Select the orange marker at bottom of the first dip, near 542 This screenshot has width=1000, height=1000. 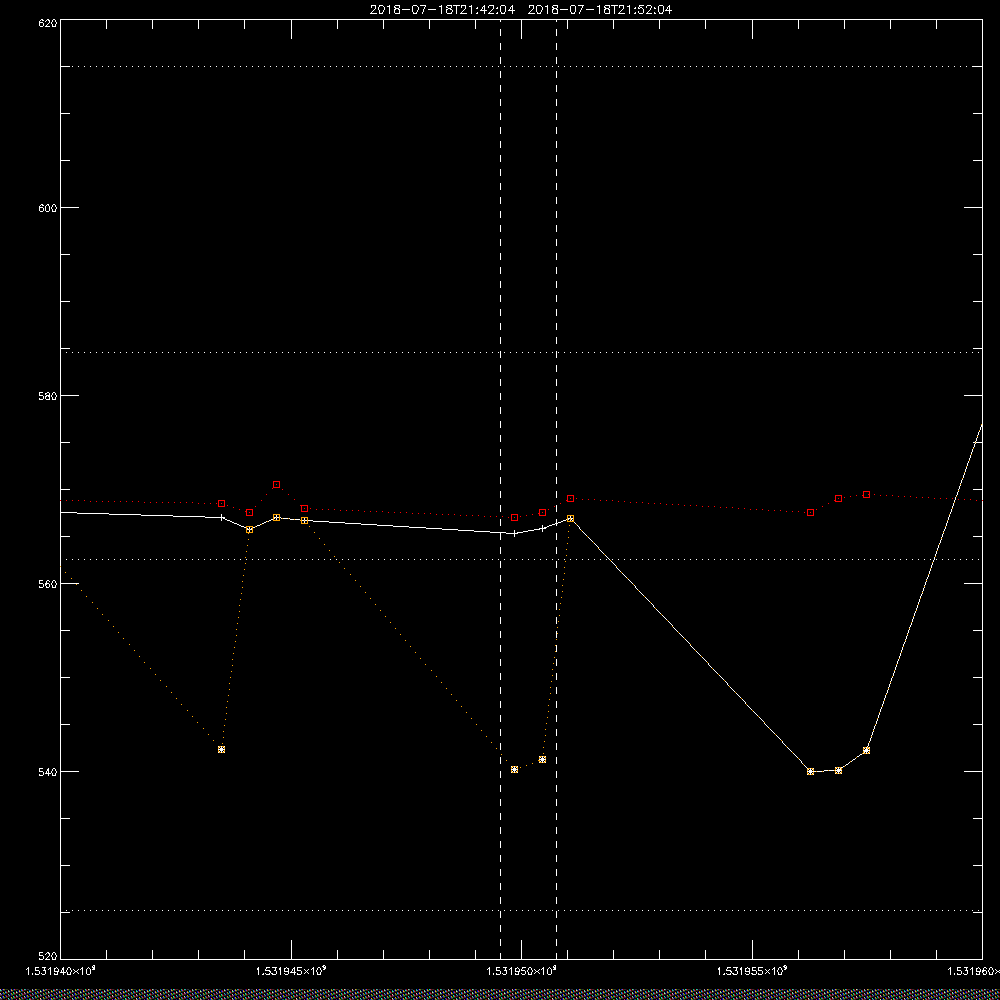(221, 749)
